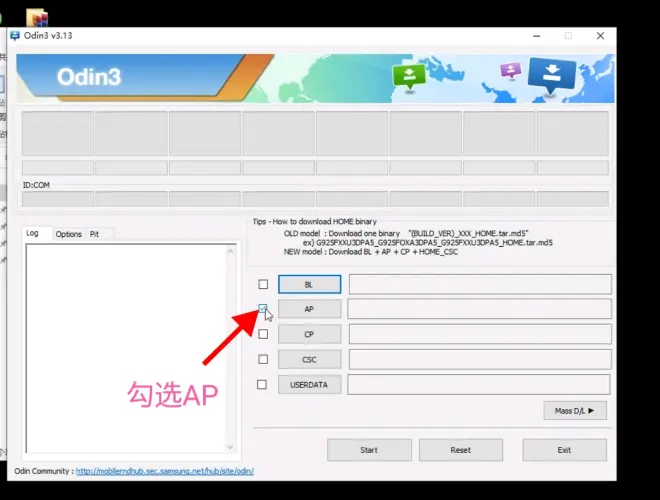Click the large blue download banner icon
660x500 pixels.
click(551, 76)
